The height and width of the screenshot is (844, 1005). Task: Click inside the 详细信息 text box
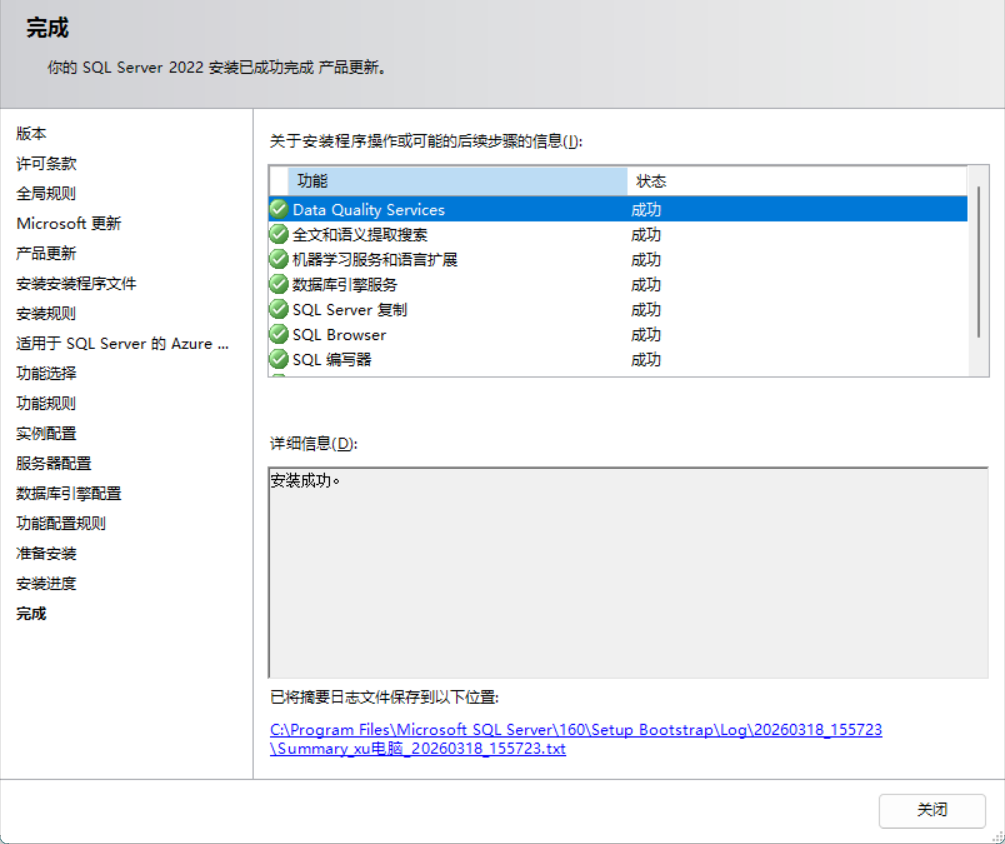click(x=628, y=572)
